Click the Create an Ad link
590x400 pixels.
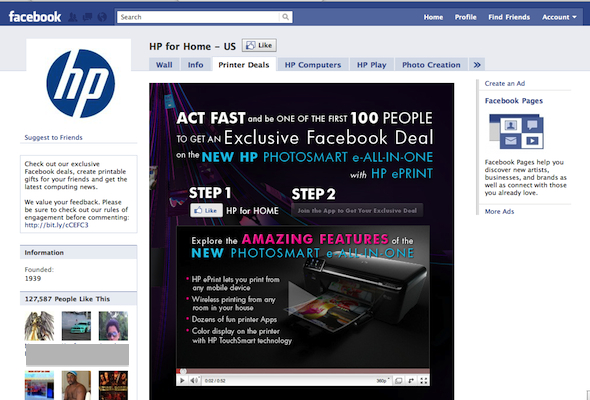(x=505, y=84)
